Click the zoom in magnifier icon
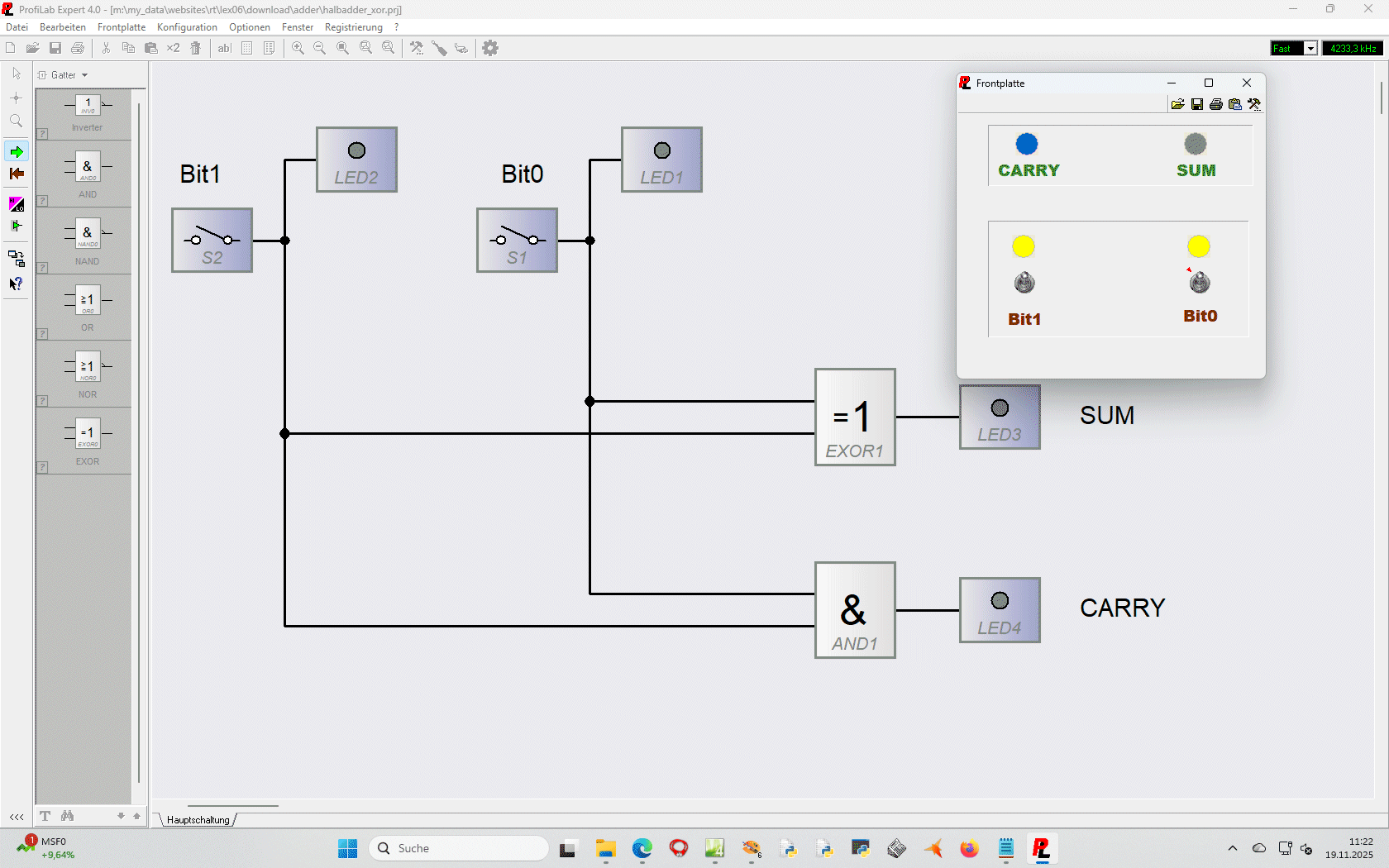Viewport: 1389px width, 868px height. point(298,48)
